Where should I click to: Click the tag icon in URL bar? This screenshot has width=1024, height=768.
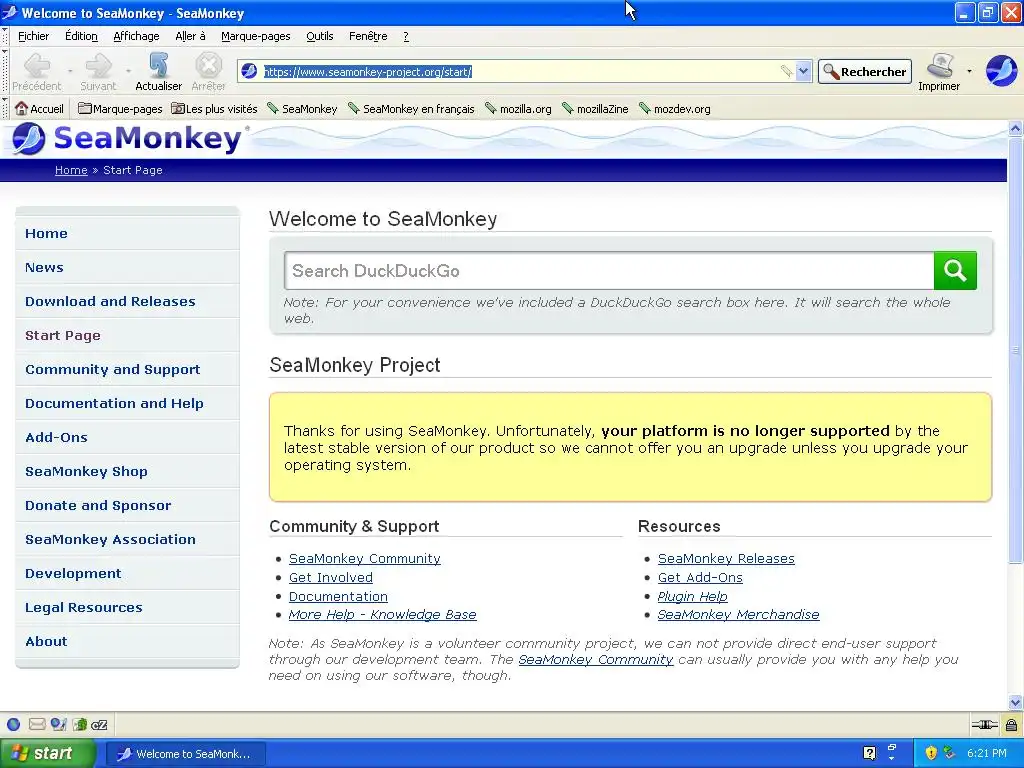point(786,71)
